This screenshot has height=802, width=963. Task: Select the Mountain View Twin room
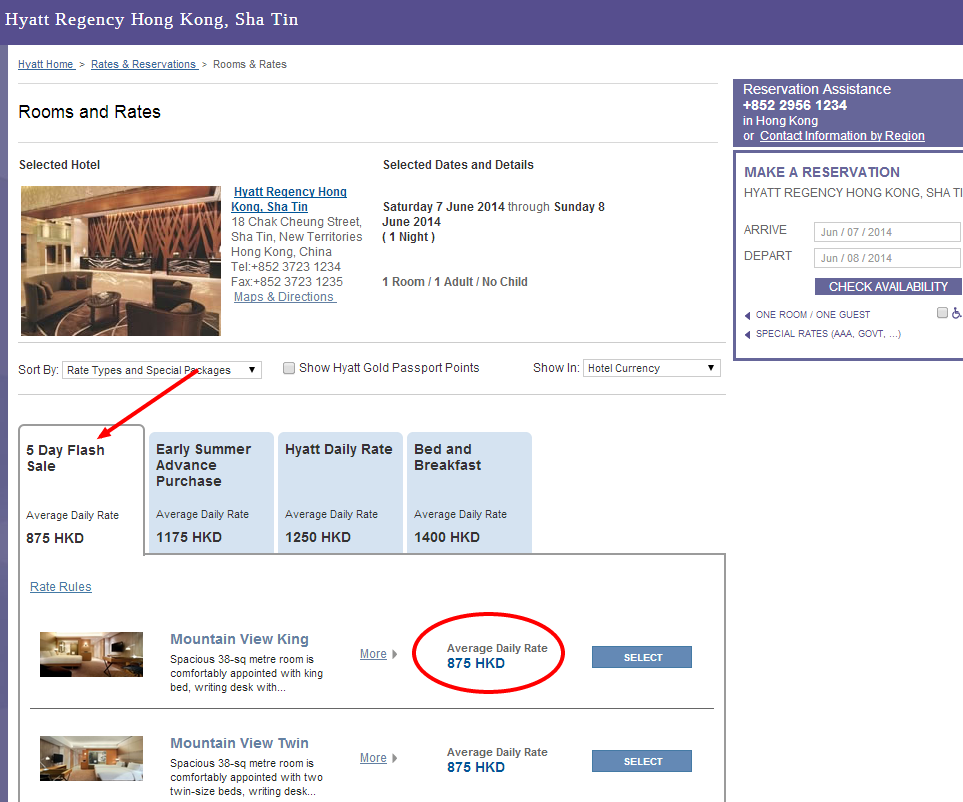tap(642, 761)
